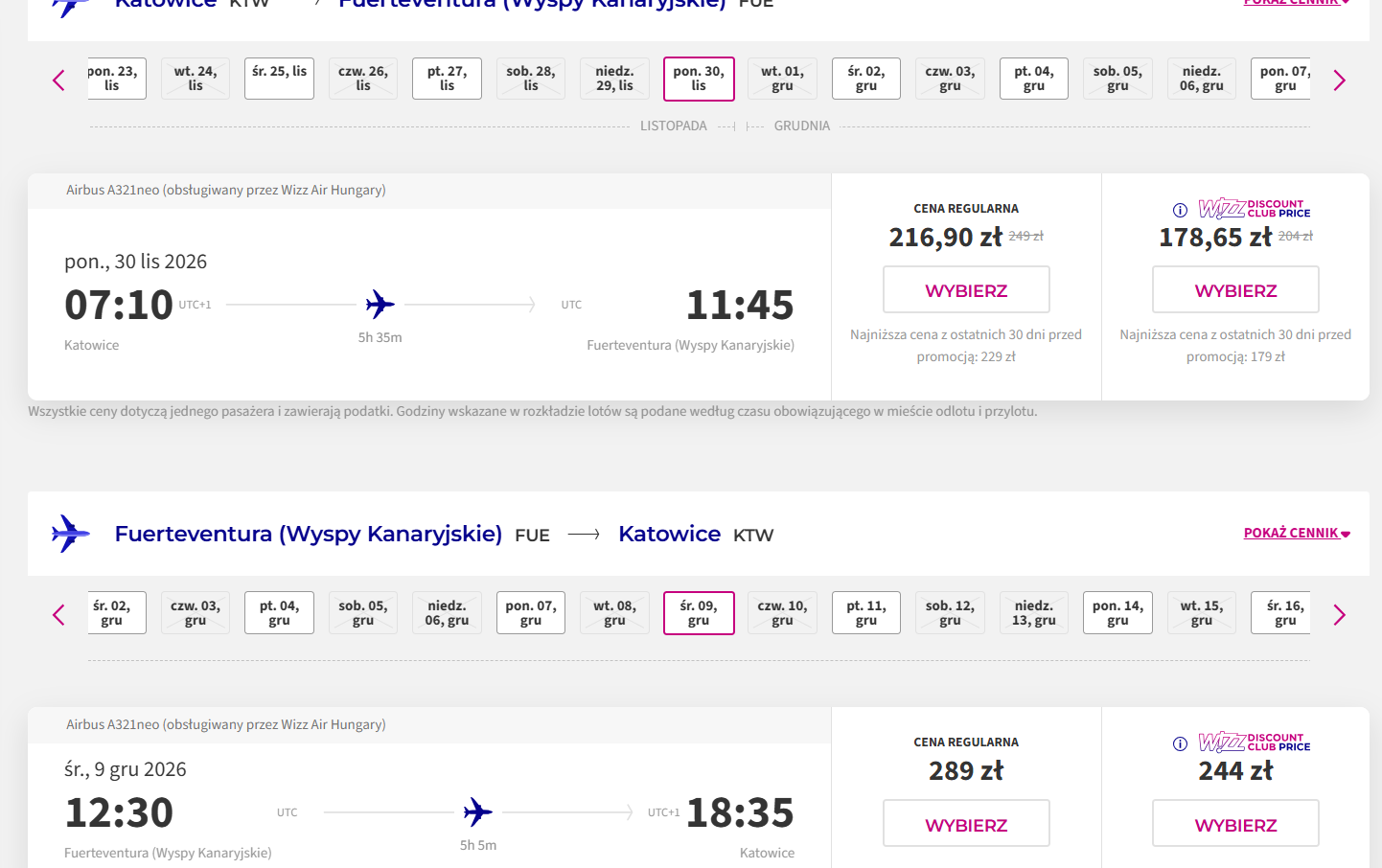Select return date pon. 07, gru

(531, 613)
